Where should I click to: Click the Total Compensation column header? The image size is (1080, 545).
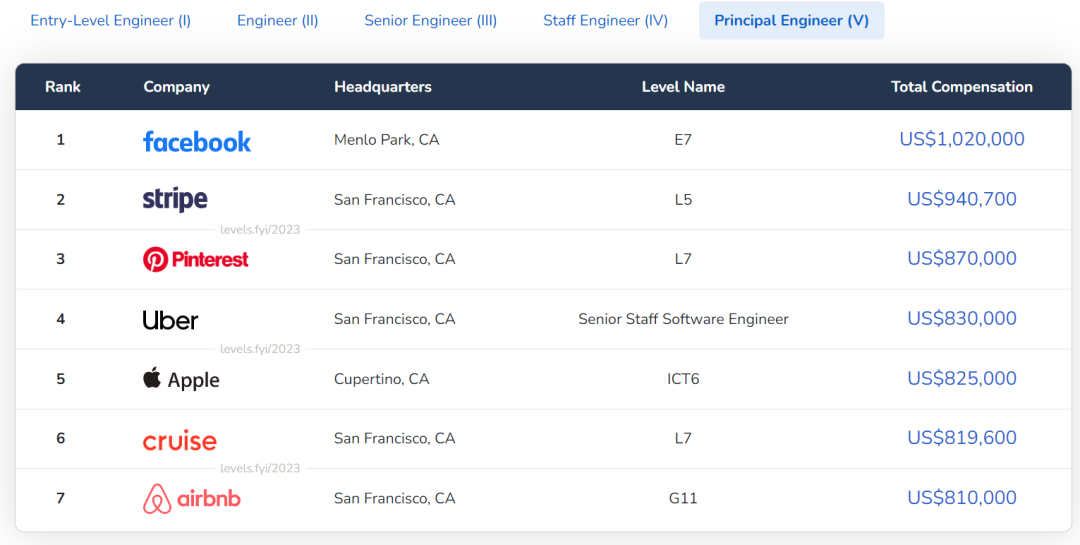pos(962,87)
